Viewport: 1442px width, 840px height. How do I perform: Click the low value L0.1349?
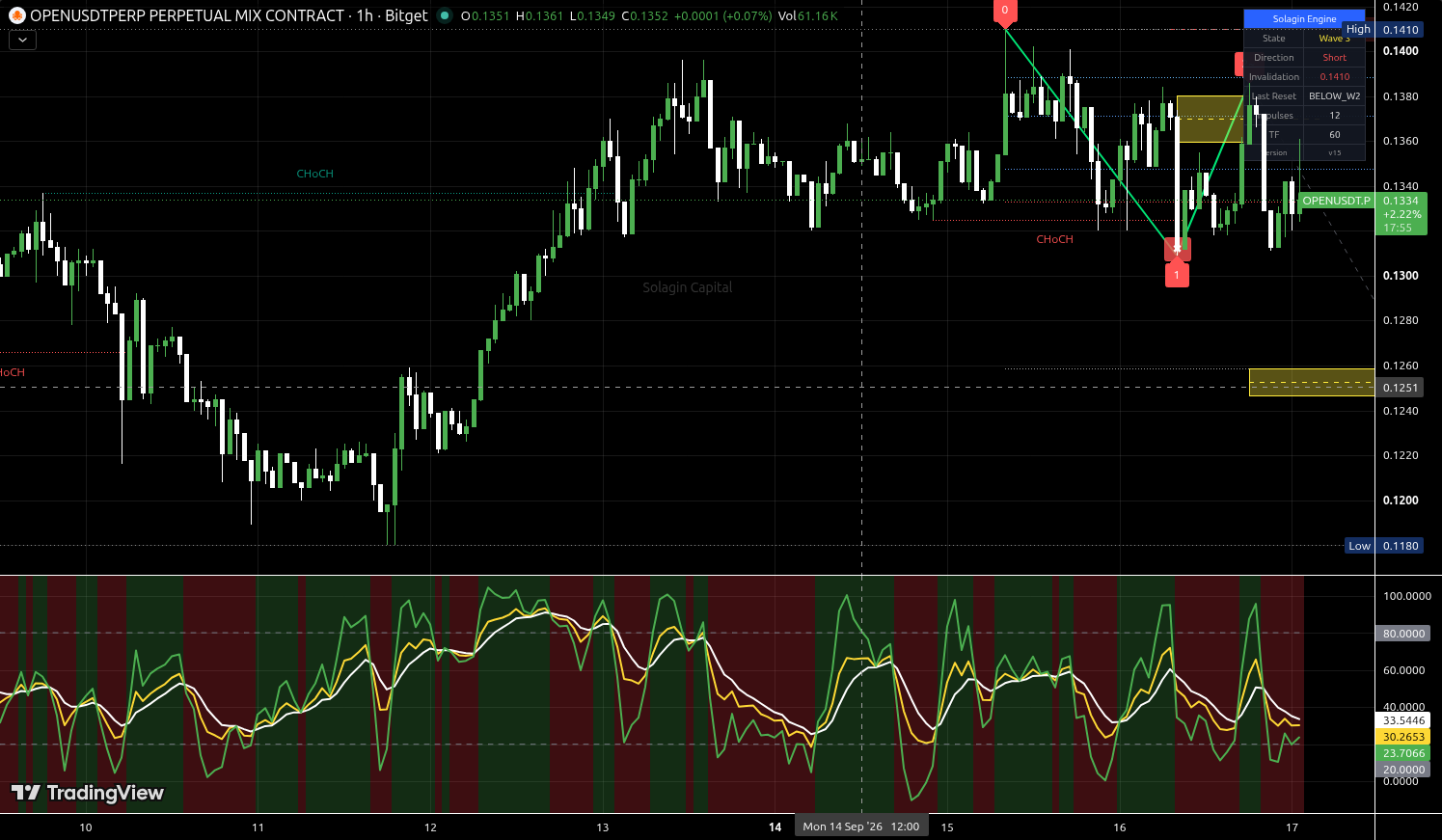tap(592, 15)
